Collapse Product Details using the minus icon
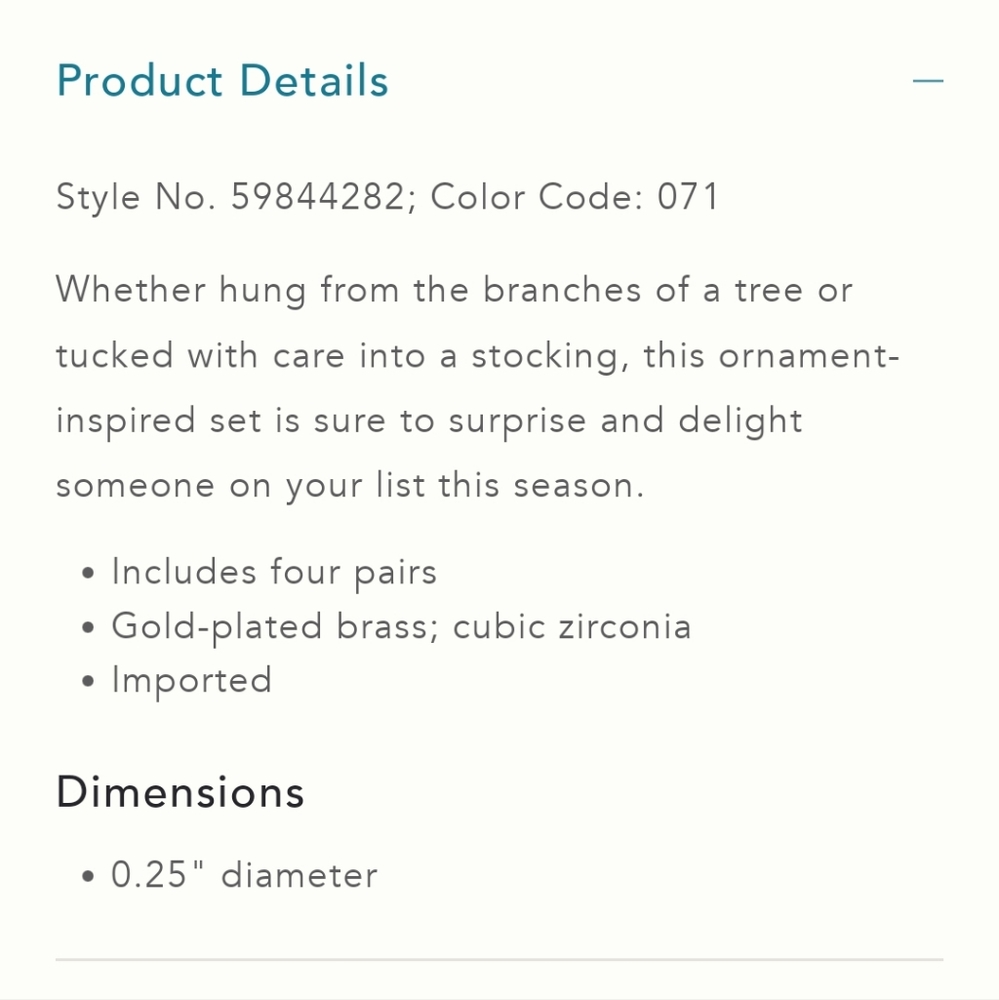This screenshot has height=1000, width=999. [928, 81]
